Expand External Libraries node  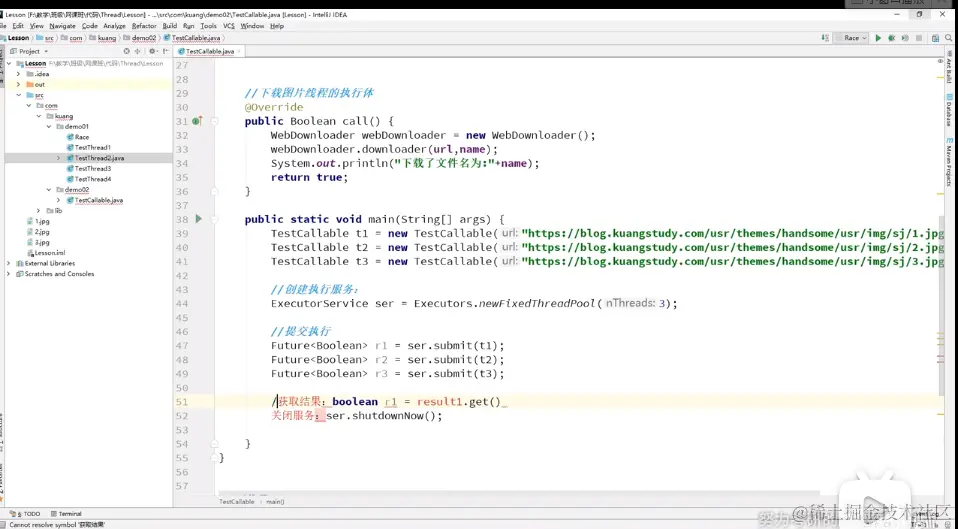9,263
